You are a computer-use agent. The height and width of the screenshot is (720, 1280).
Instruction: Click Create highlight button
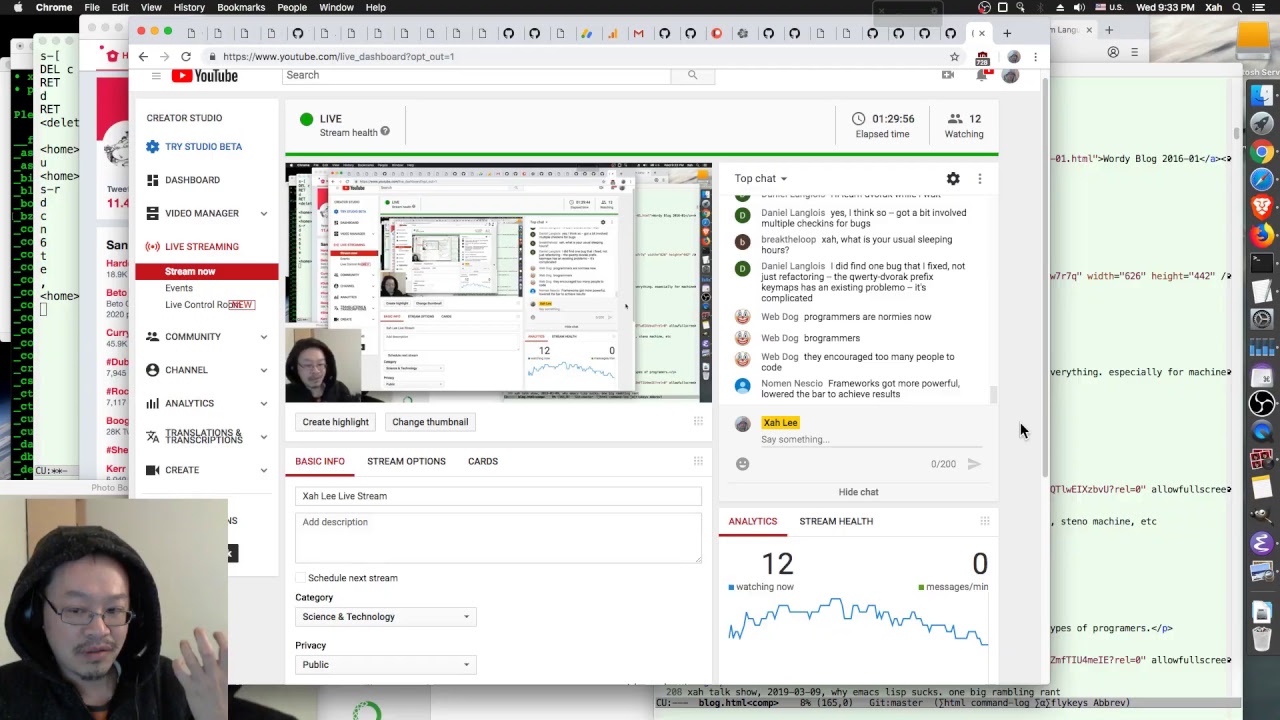tap(336, 422)
